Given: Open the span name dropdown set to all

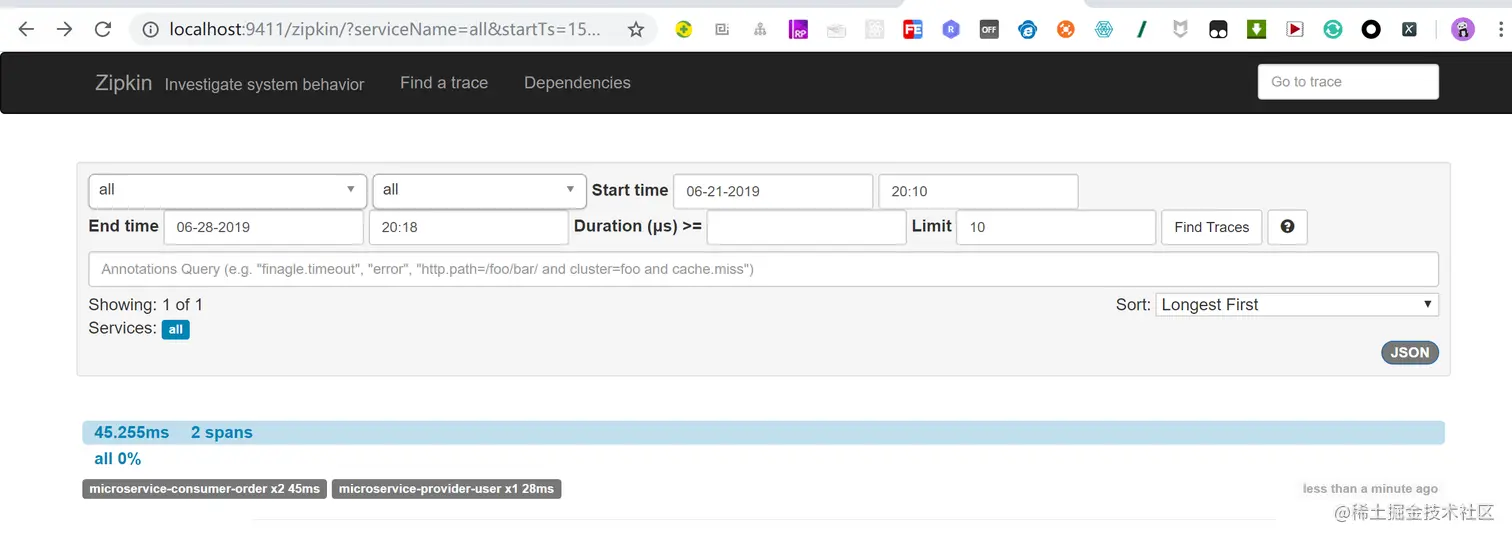Looking at the screenshot, I should tap(479, 190).
